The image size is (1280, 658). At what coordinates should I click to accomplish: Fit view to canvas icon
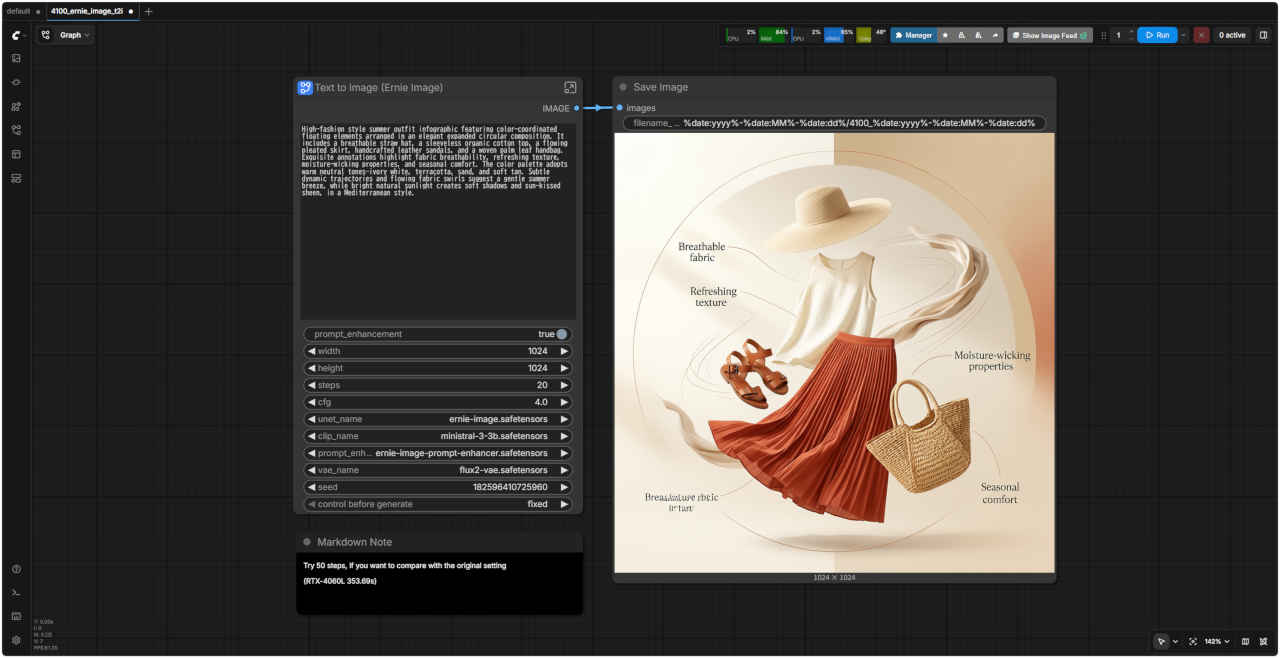(x=1193, y=641)
